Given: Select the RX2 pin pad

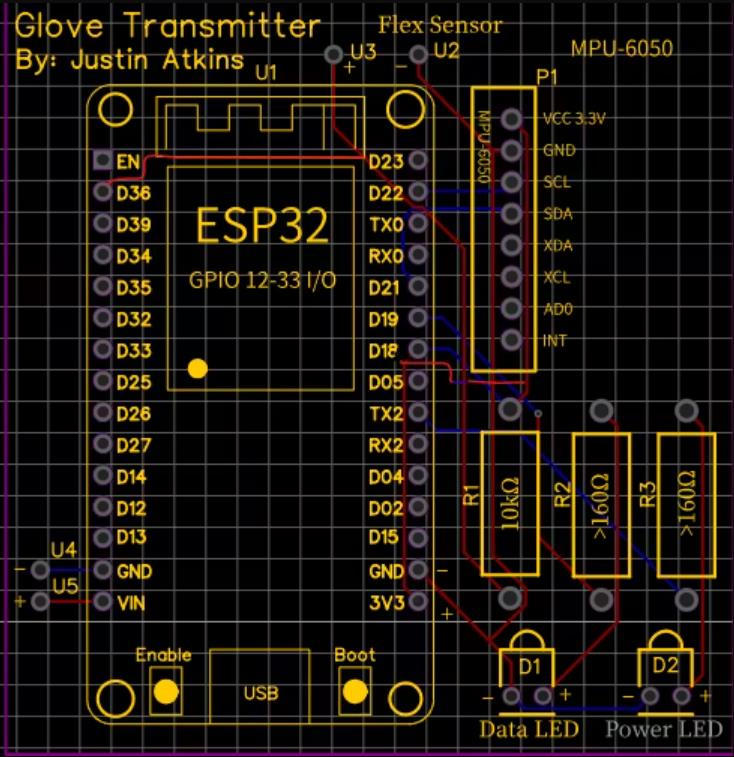Looking at the screenshot, I should coord(418,444).
